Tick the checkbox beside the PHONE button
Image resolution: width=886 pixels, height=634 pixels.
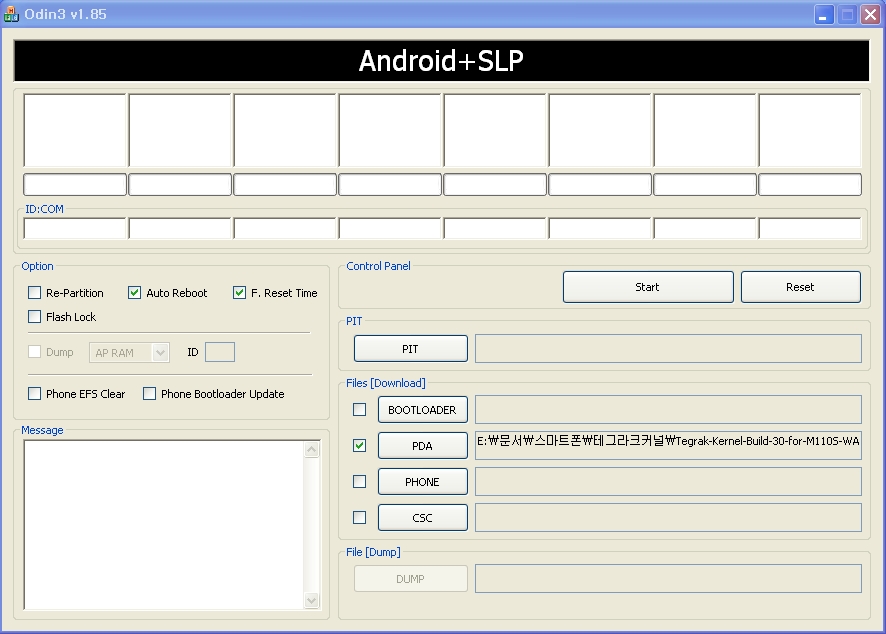click(360, 482)
